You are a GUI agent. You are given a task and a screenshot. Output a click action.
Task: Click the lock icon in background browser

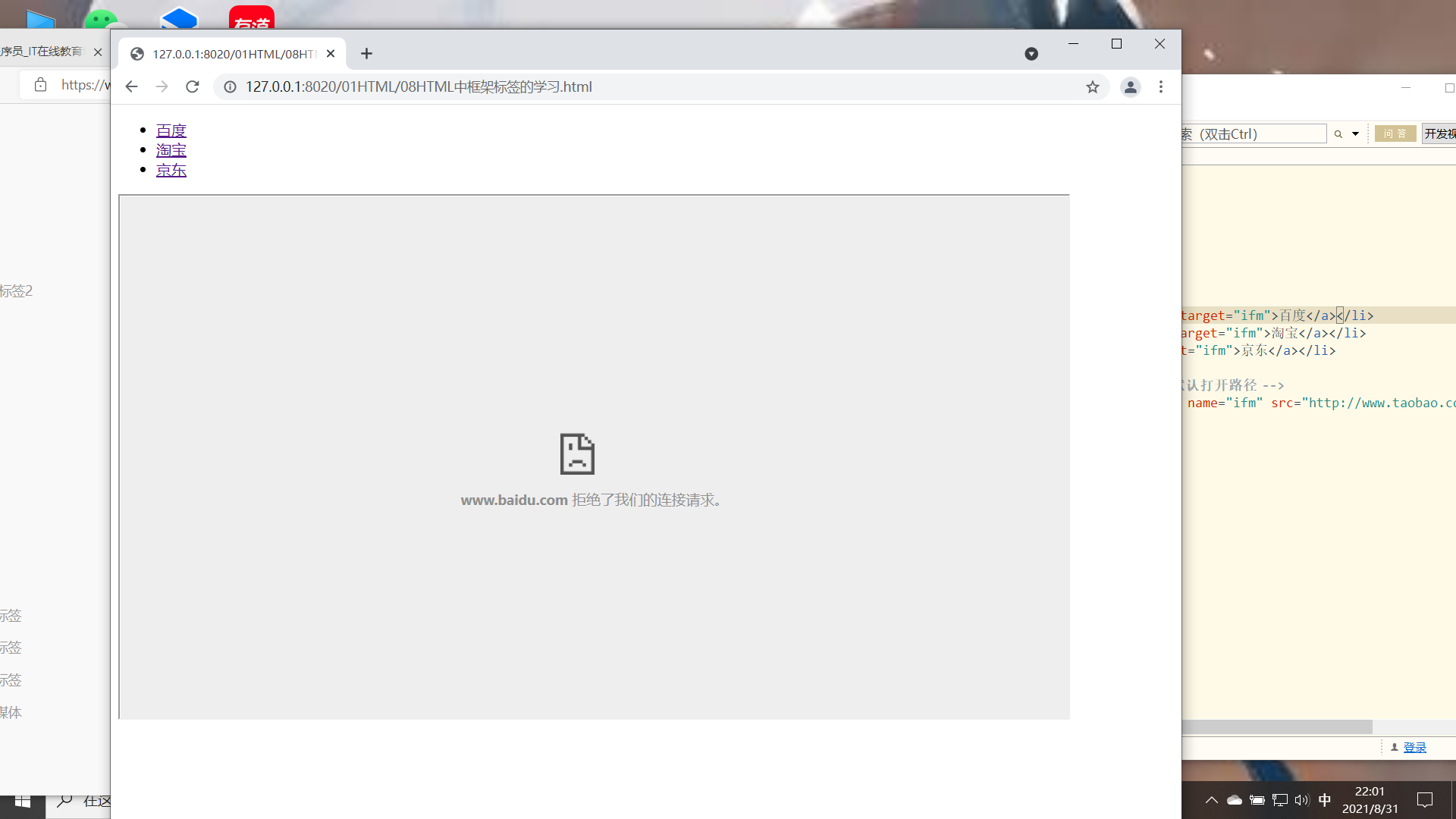[40, 84]
